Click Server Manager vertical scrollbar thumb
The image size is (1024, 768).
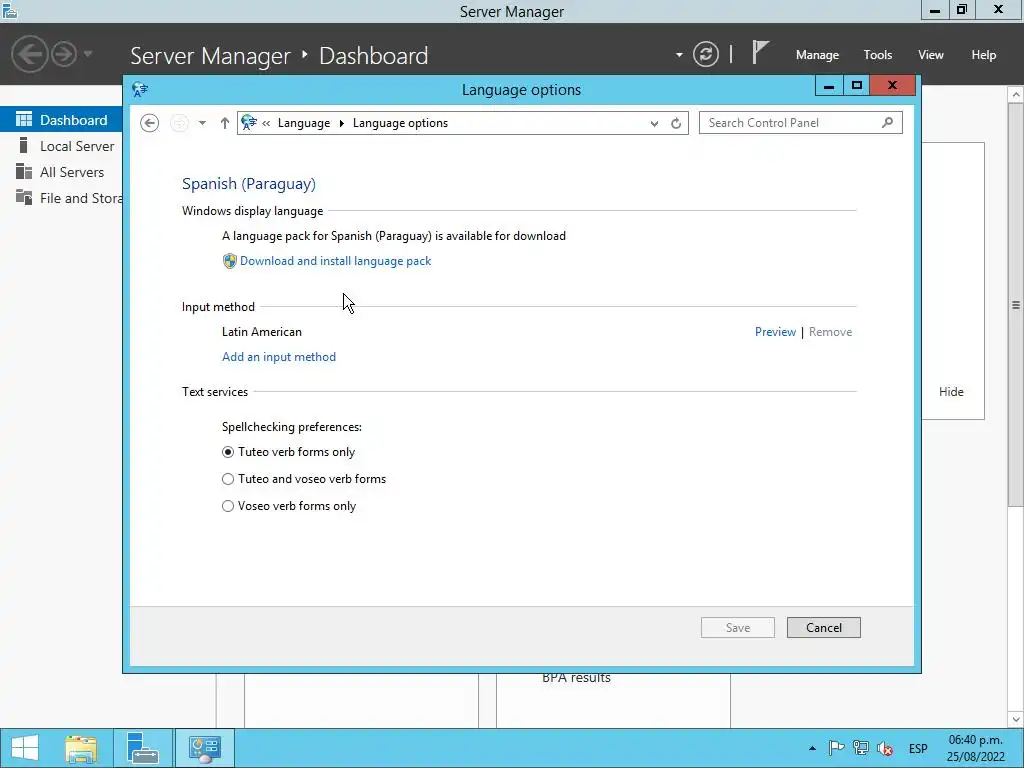pos(1016,304)
